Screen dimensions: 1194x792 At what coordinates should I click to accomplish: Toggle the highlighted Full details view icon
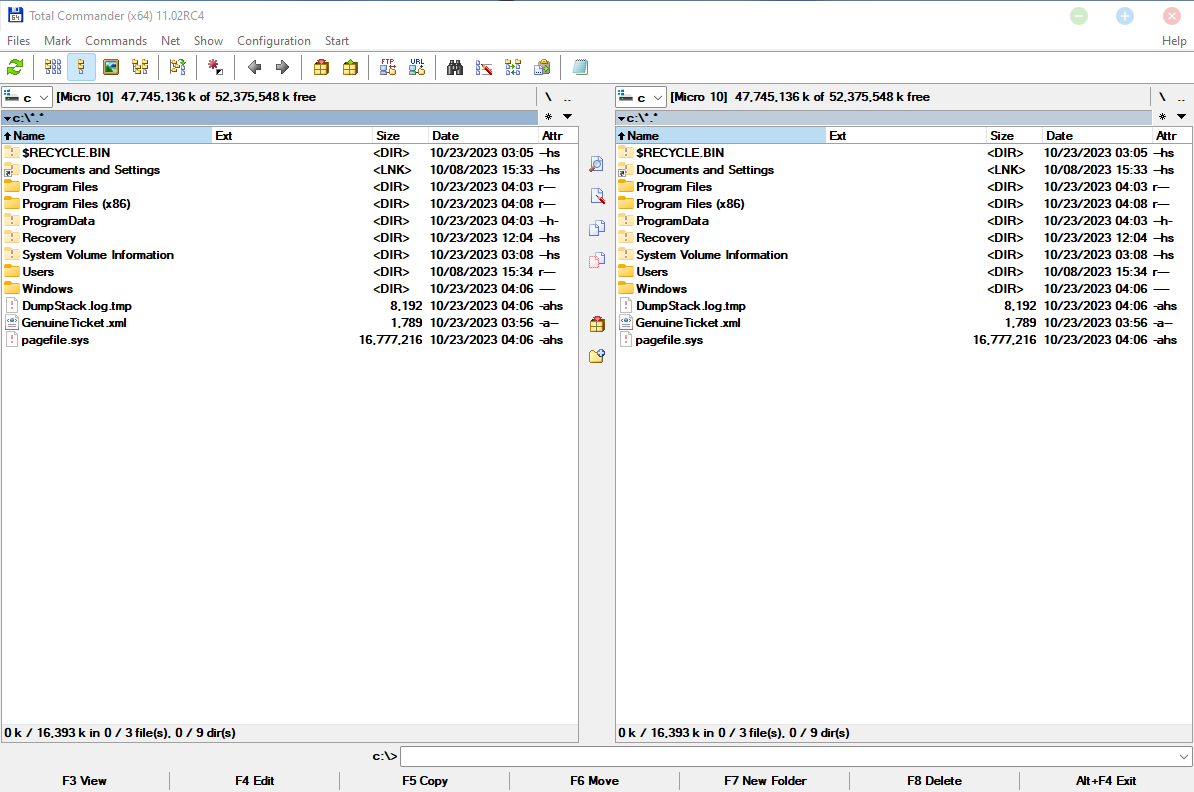pos(81,67)
